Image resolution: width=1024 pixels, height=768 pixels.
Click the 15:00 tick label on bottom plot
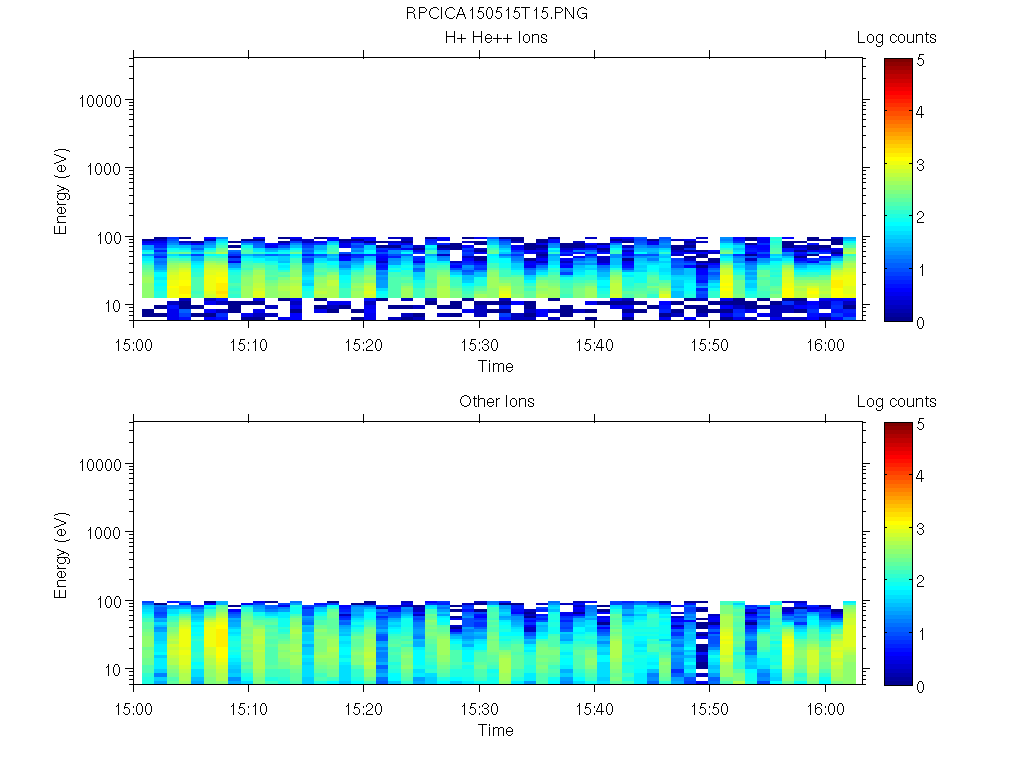tap(133, 709)
